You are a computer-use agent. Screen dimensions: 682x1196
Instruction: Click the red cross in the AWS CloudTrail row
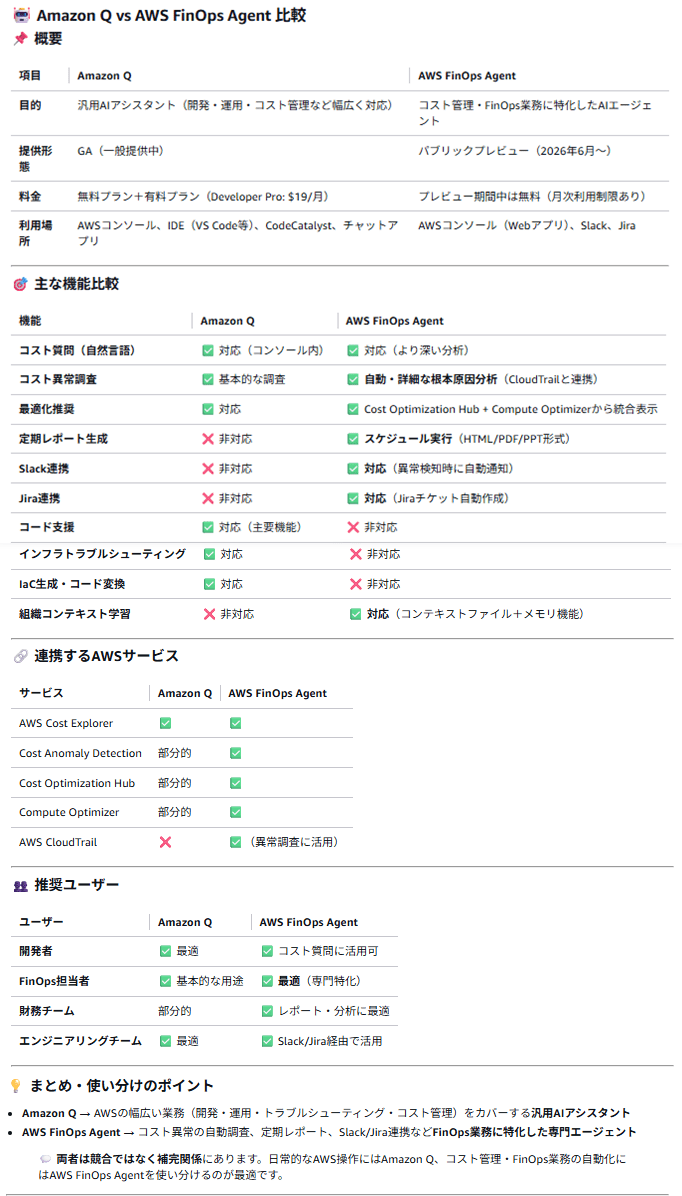[165, 842]
